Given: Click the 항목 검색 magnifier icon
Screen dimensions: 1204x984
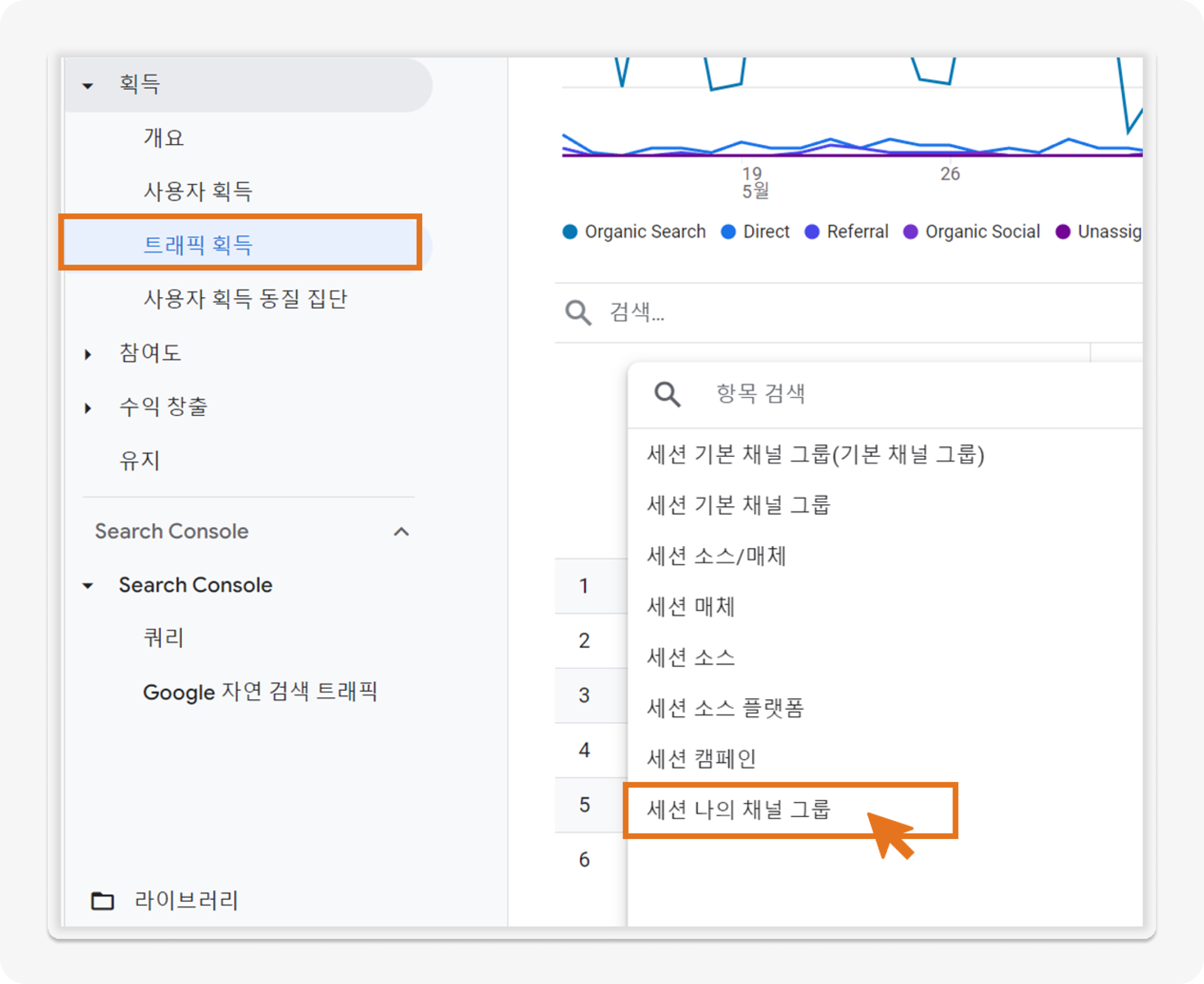Looking at the screenshot, I should click(667, 394).
